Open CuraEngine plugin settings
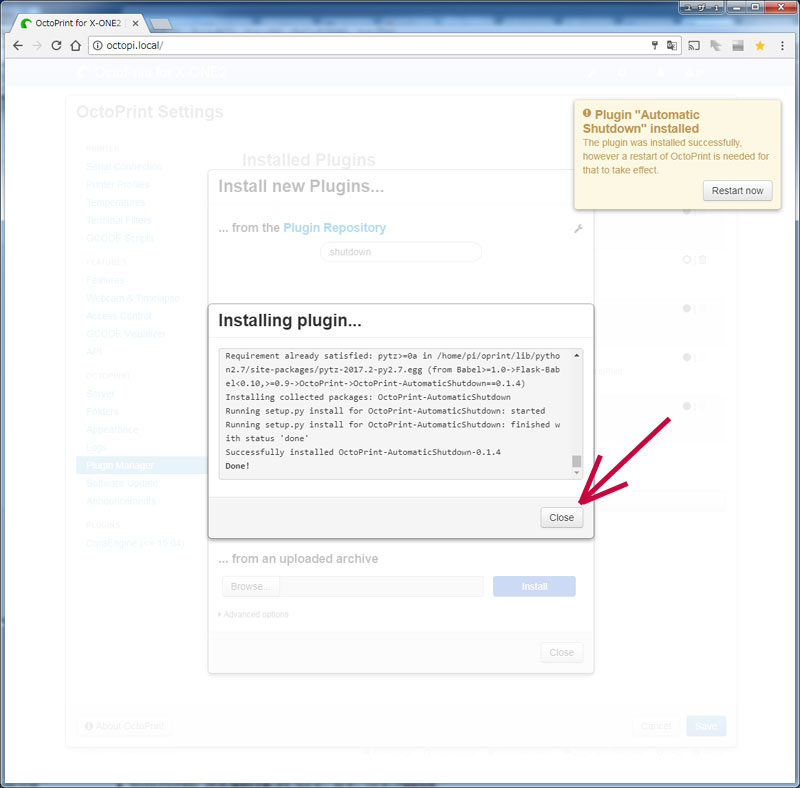This screenshot has height=788, width=800. click(x=135, y=543)
